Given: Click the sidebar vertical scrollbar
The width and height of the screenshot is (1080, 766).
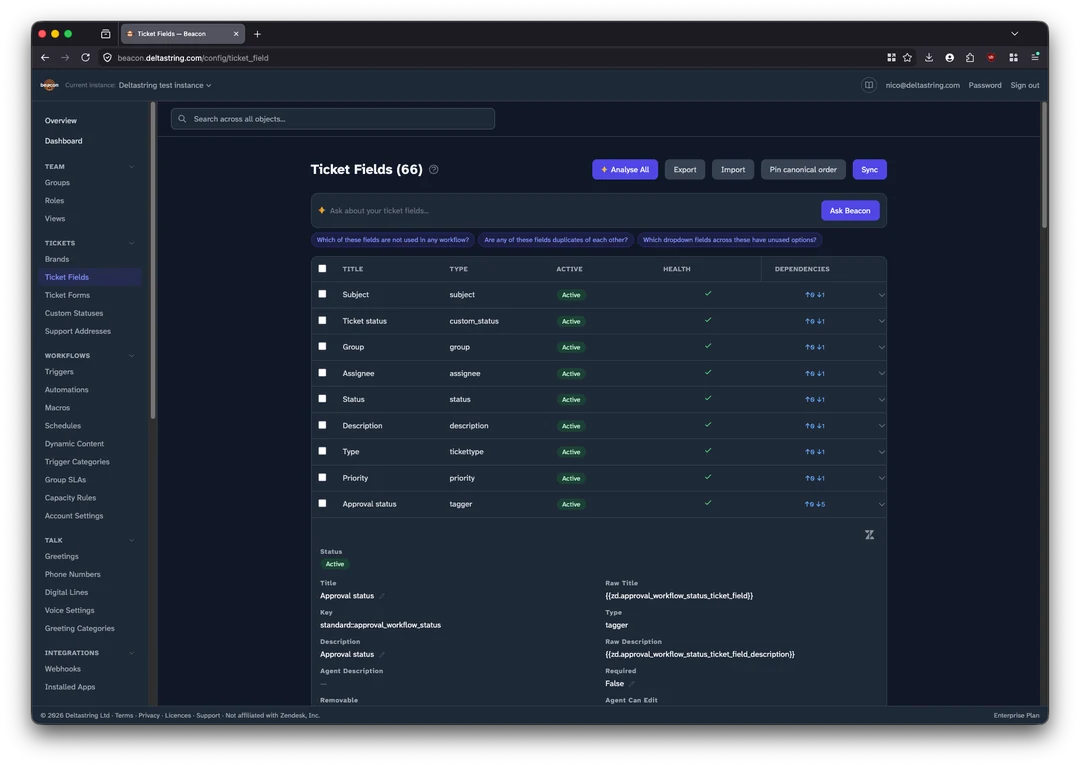Looking at the screenshot, I should 153,260.
